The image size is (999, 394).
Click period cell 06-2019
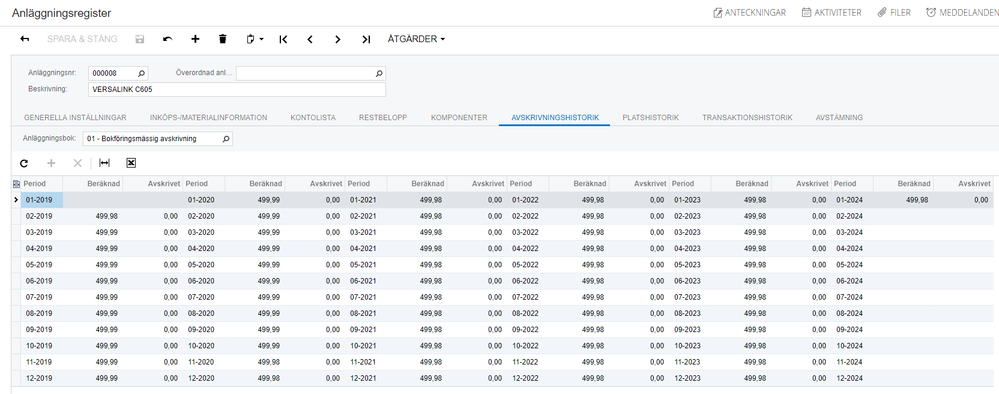tap(42, 281)
